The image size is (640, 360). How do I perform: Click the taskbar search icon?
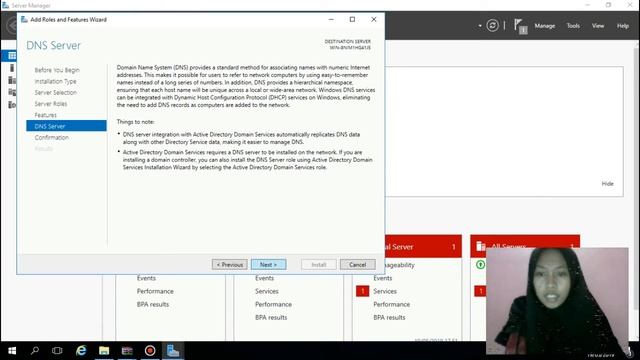(35, 351)
